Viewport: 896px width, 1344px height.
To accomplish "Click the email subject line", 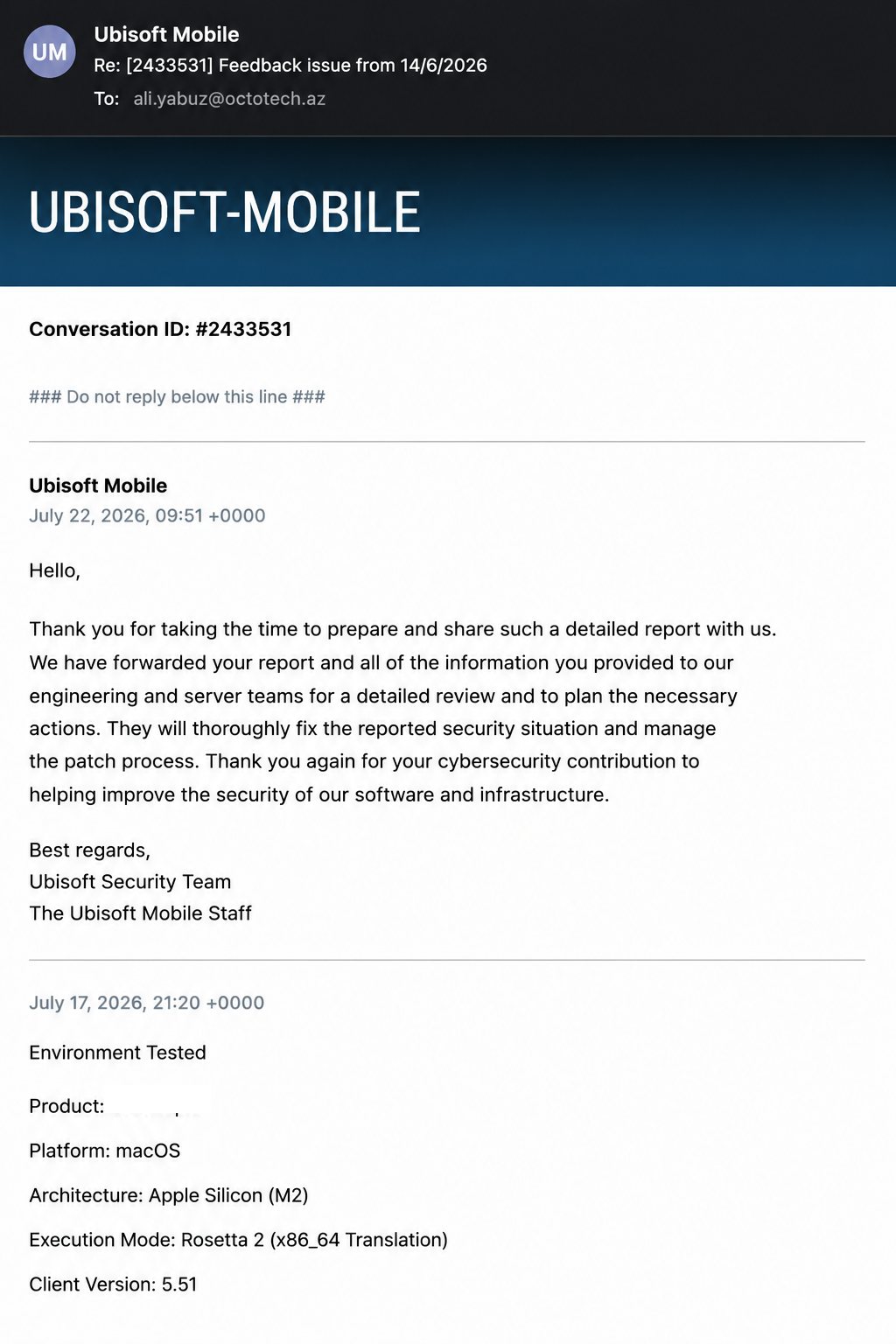I will 290,66.
